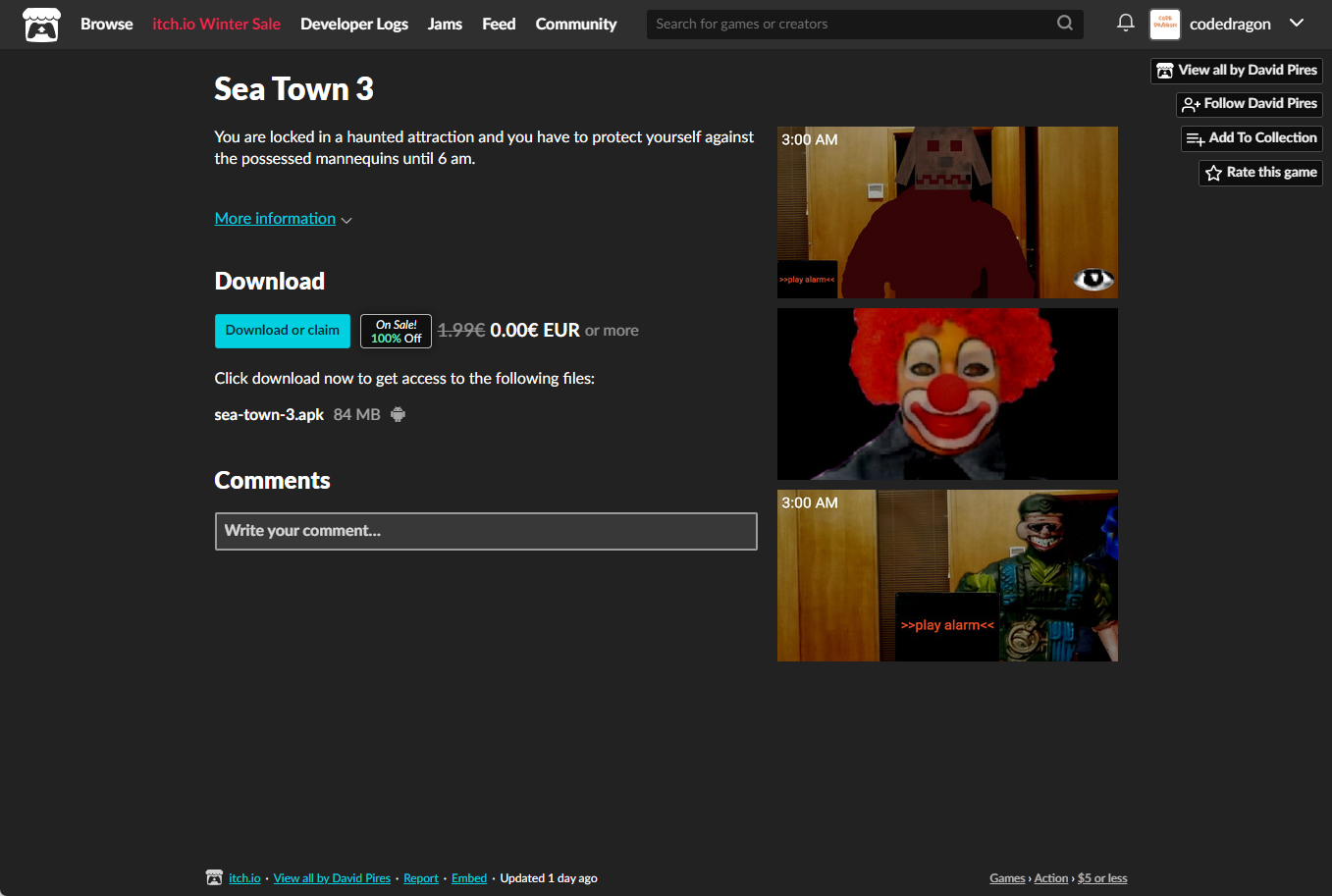Open Developer Logs
This screenshot has width=1332, height=896.
tap(354, 24)
